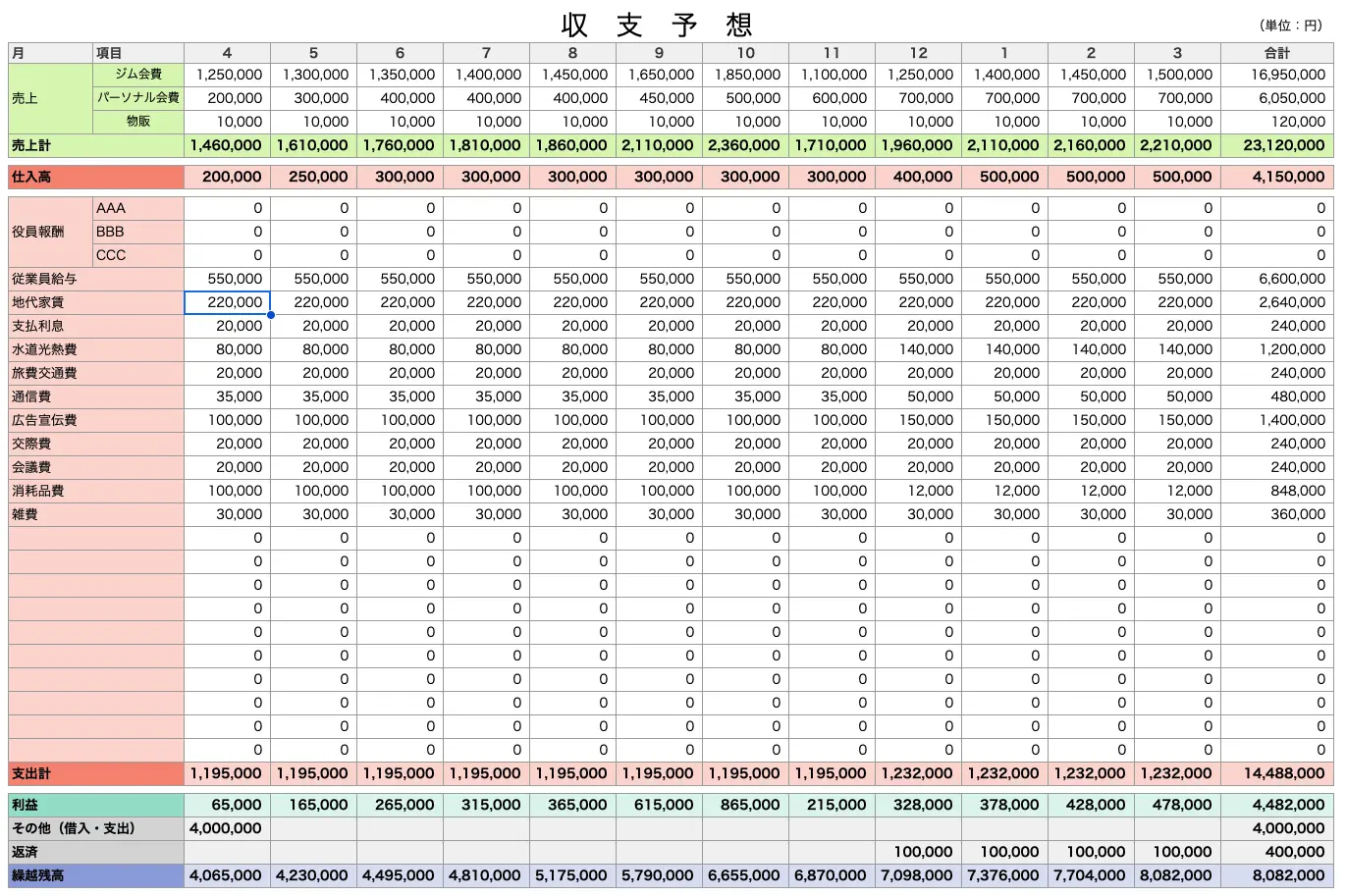This screenshot has width=1346, height=896.
Task: Click the ジム会費 value 1,850,000
Action: (745, 75)
